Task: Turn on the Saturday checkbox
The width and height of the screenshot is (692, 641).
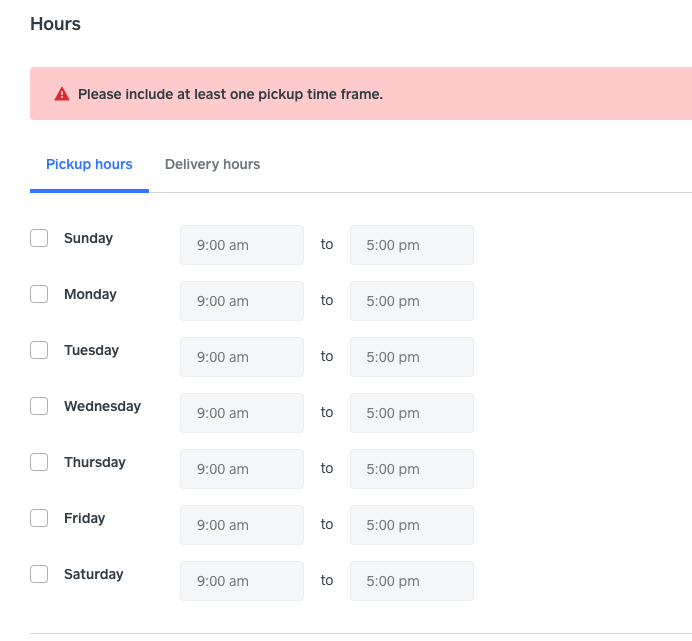Action: (x=39, y=574)
